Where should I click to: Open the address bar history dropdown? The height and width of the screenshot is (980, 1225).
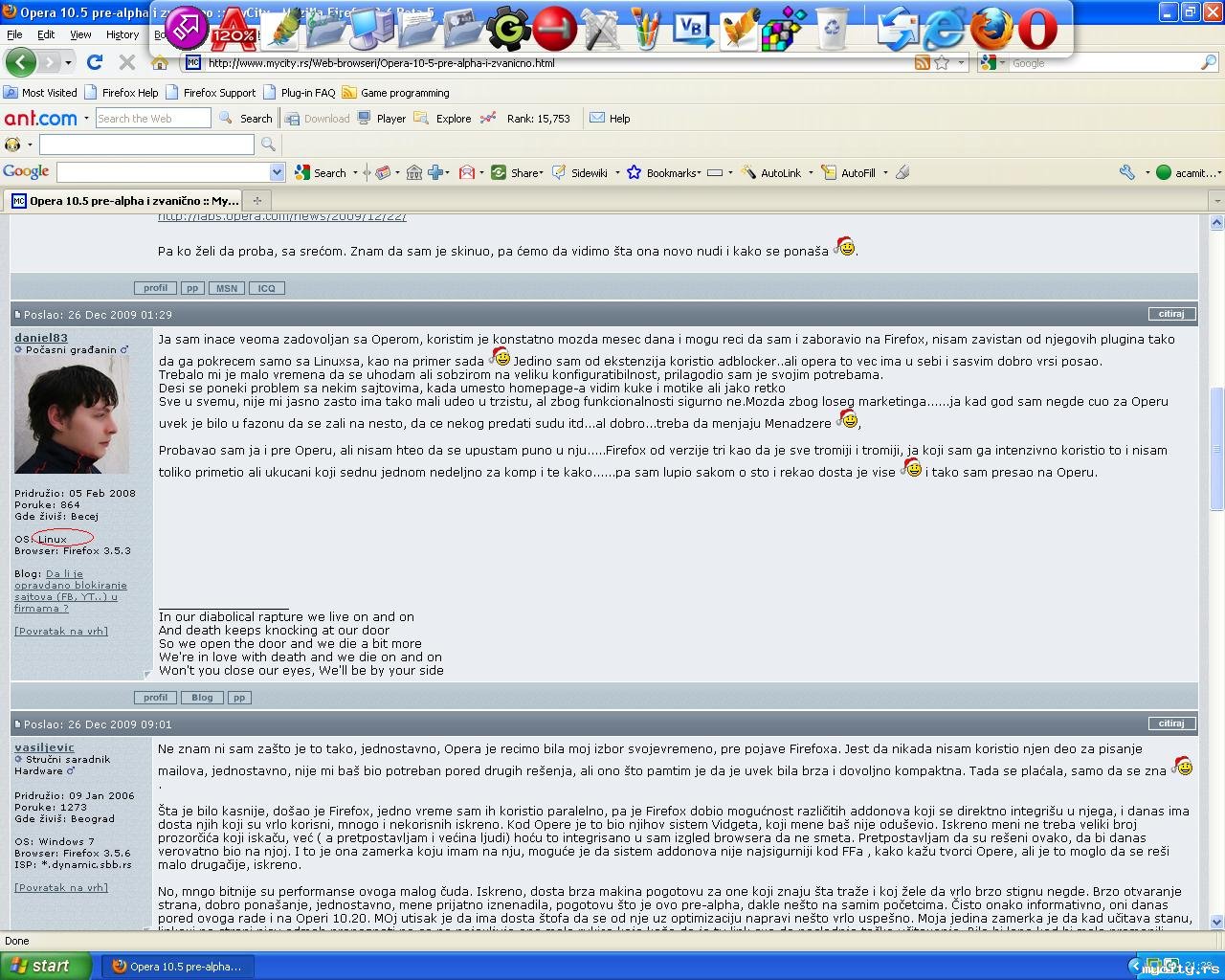point(961,63)
